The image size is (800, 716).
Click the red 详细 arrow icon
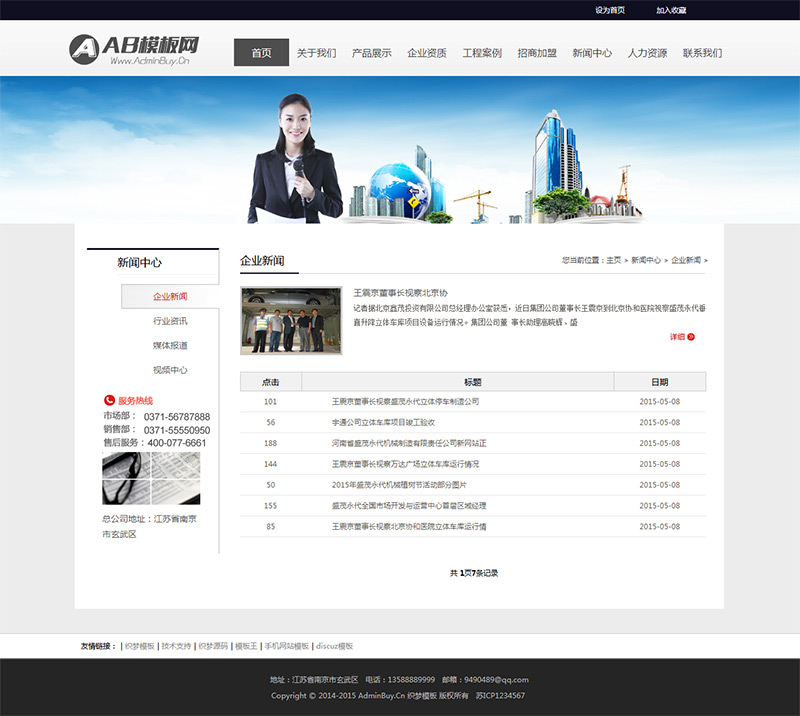(691, 337)
